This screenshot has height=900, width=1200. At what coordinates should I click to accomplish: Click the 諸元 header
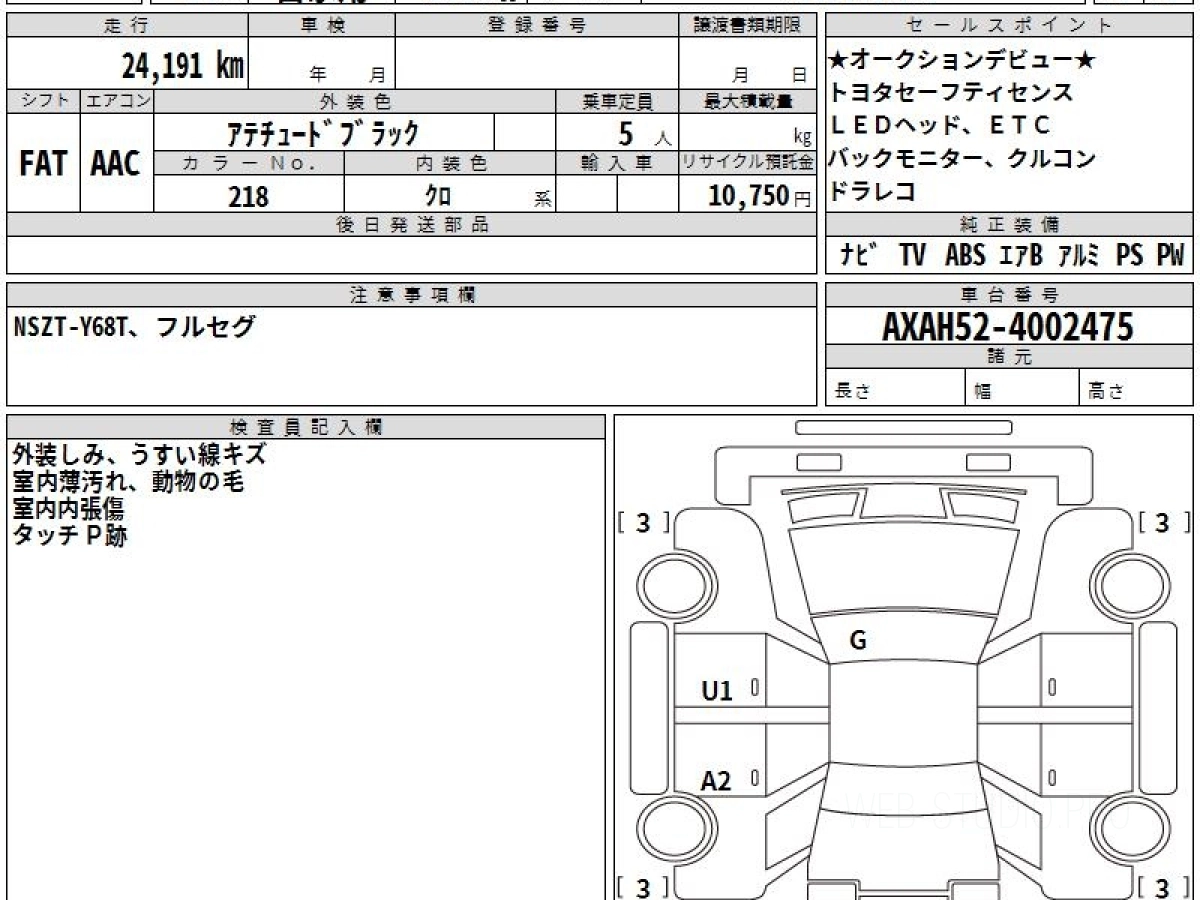1009,357
